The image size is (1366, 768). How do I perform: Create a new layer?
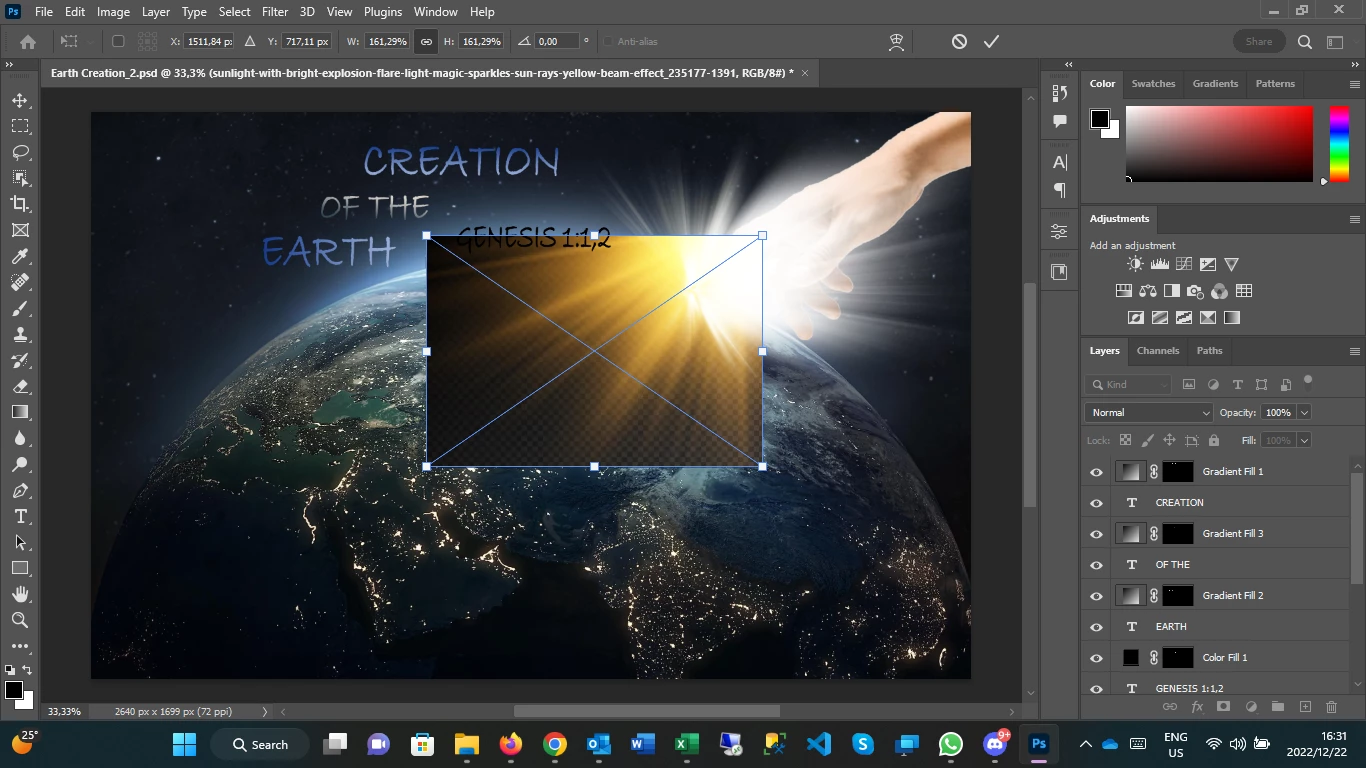pyautogui.click(x=1304, y=707)
